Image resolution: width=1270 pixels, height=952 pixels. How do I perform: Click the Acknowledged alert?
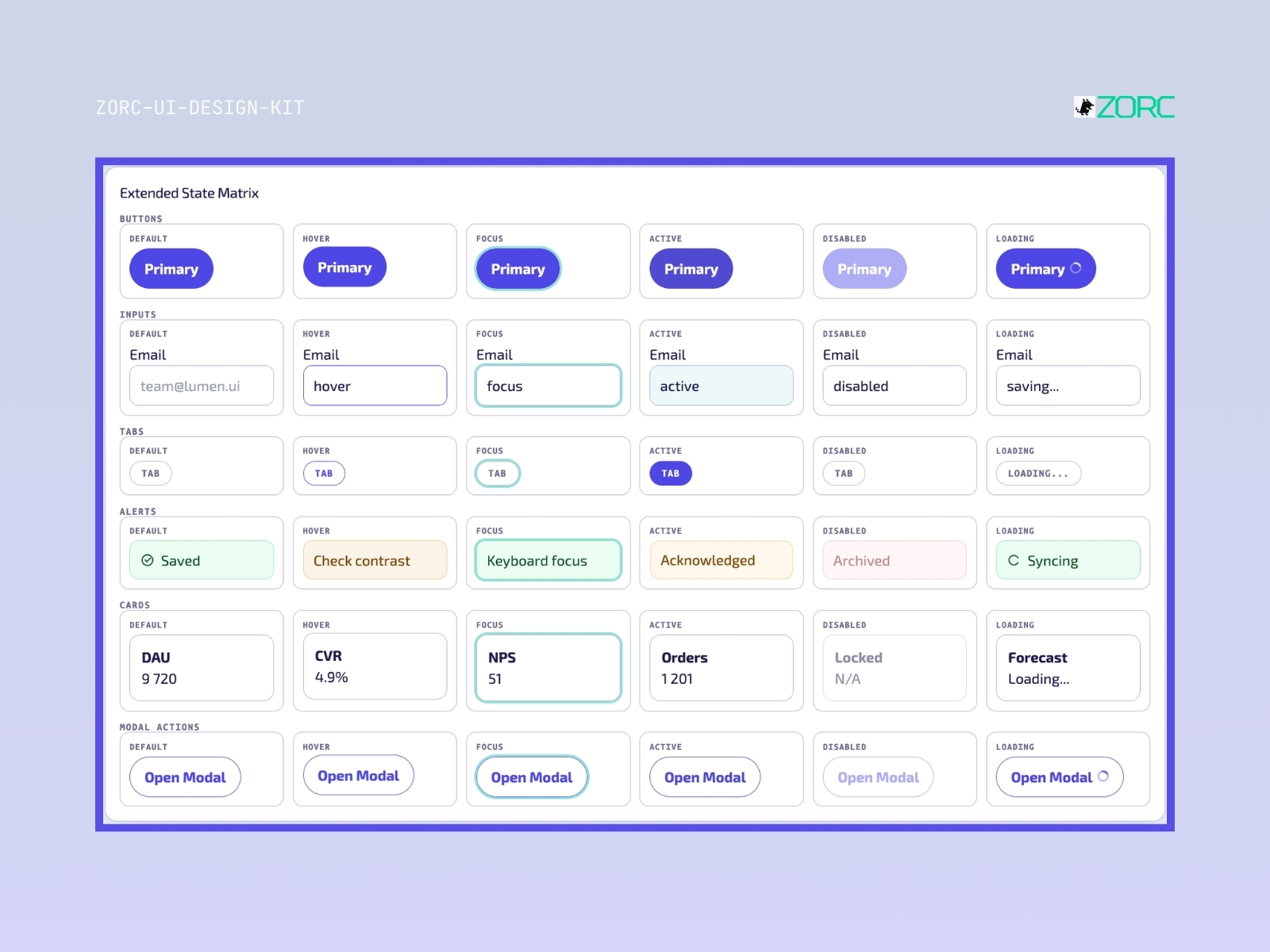point(722,560)
